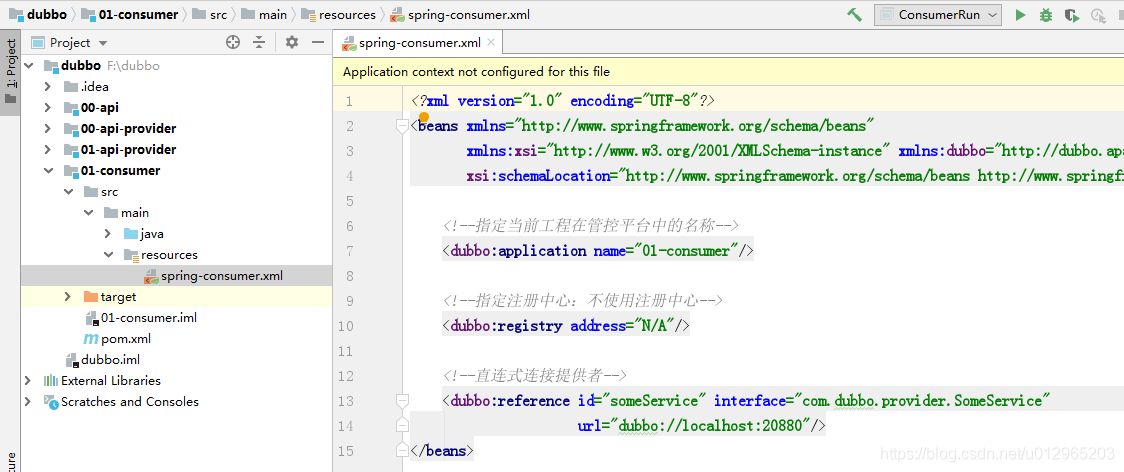
Task: Click the Build project hammer icon
Action: coord(854,14)
